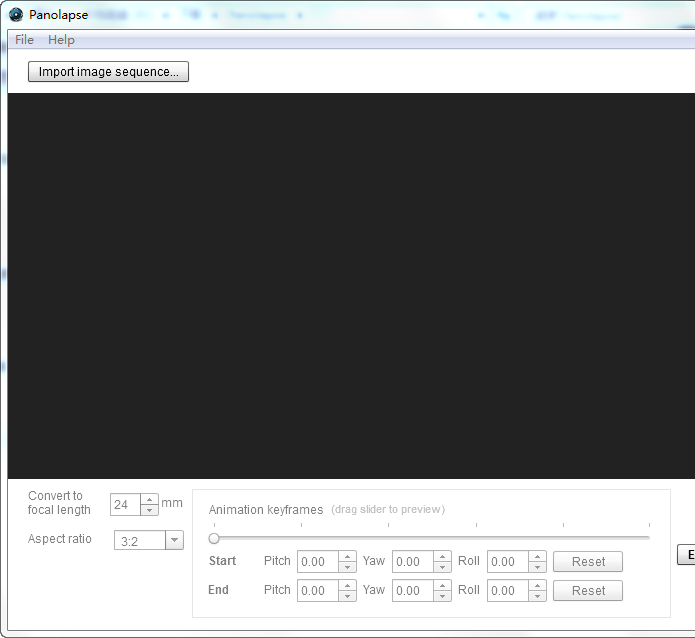Reset the End keyframe values

coord(588,591)
